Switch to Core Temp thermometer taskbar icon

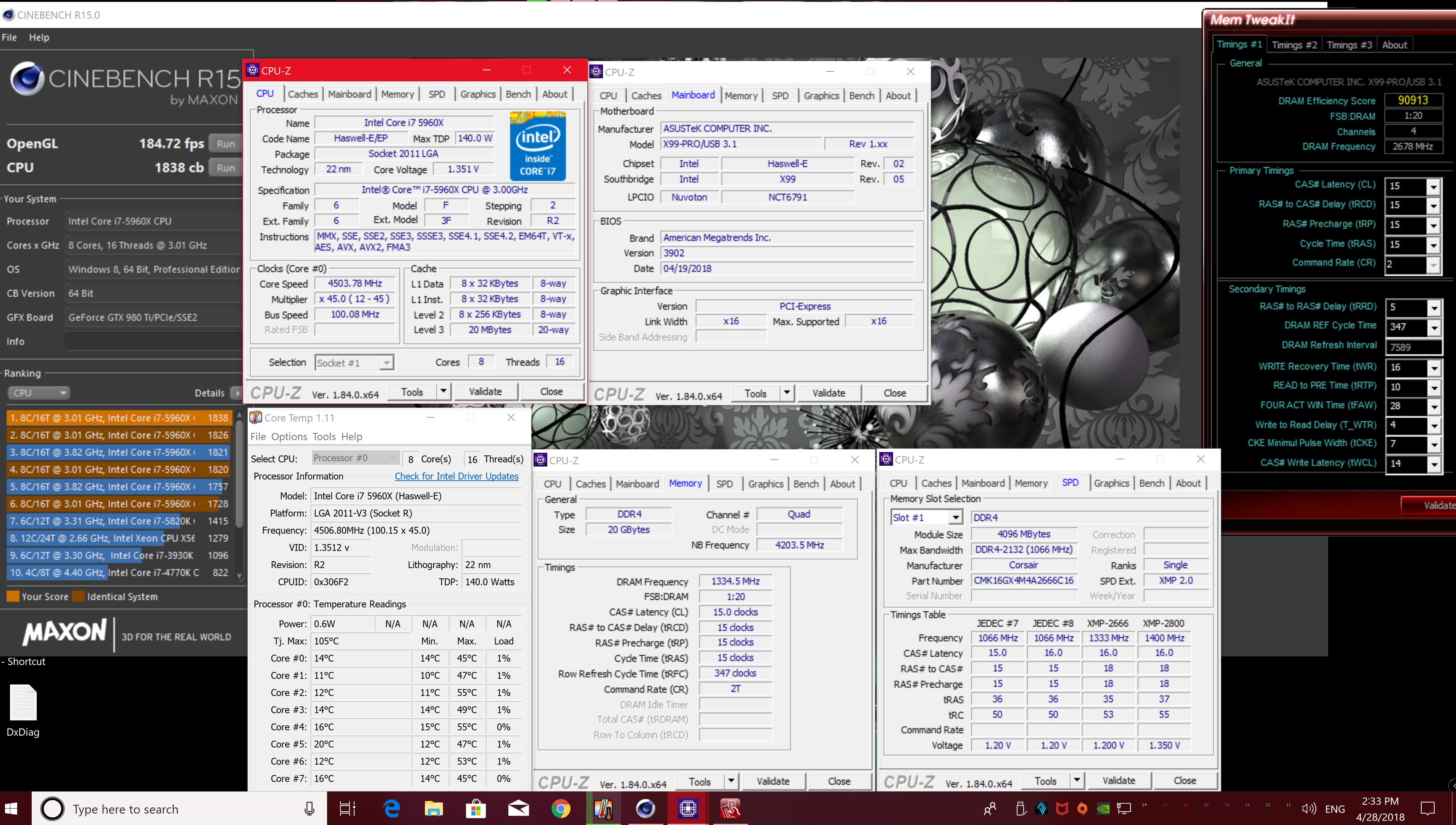click(603, 809)
